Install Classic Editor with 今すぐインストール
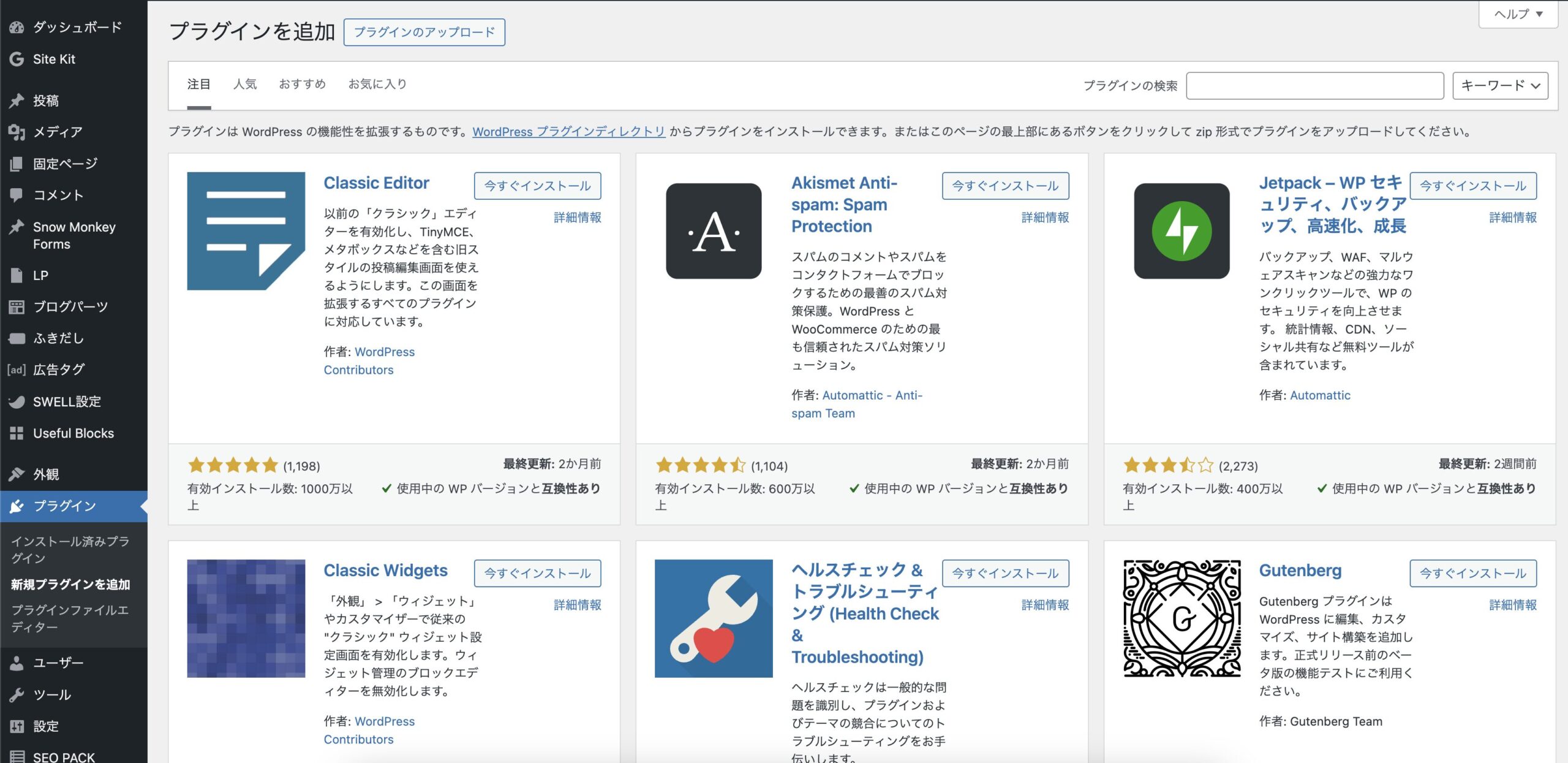Screen dimensions: 1568x763 click(x=537, y=186)
